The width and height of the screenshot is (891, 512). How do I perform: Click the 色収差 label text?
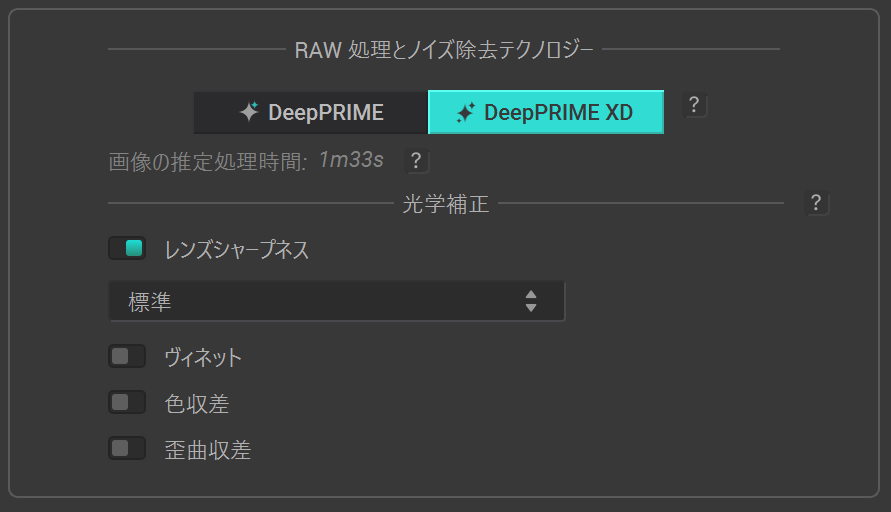tap(197, 404)
